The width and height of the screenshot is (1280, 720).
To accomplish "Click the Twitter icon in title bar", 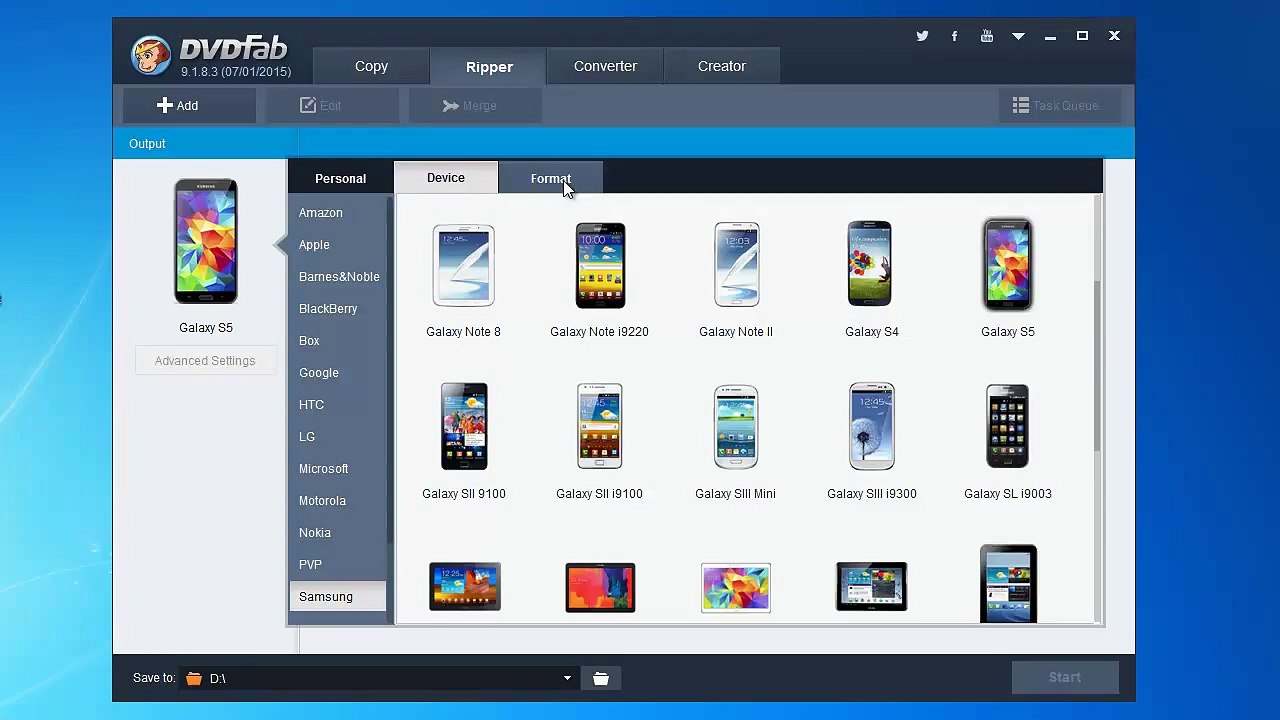I will 922,36.
